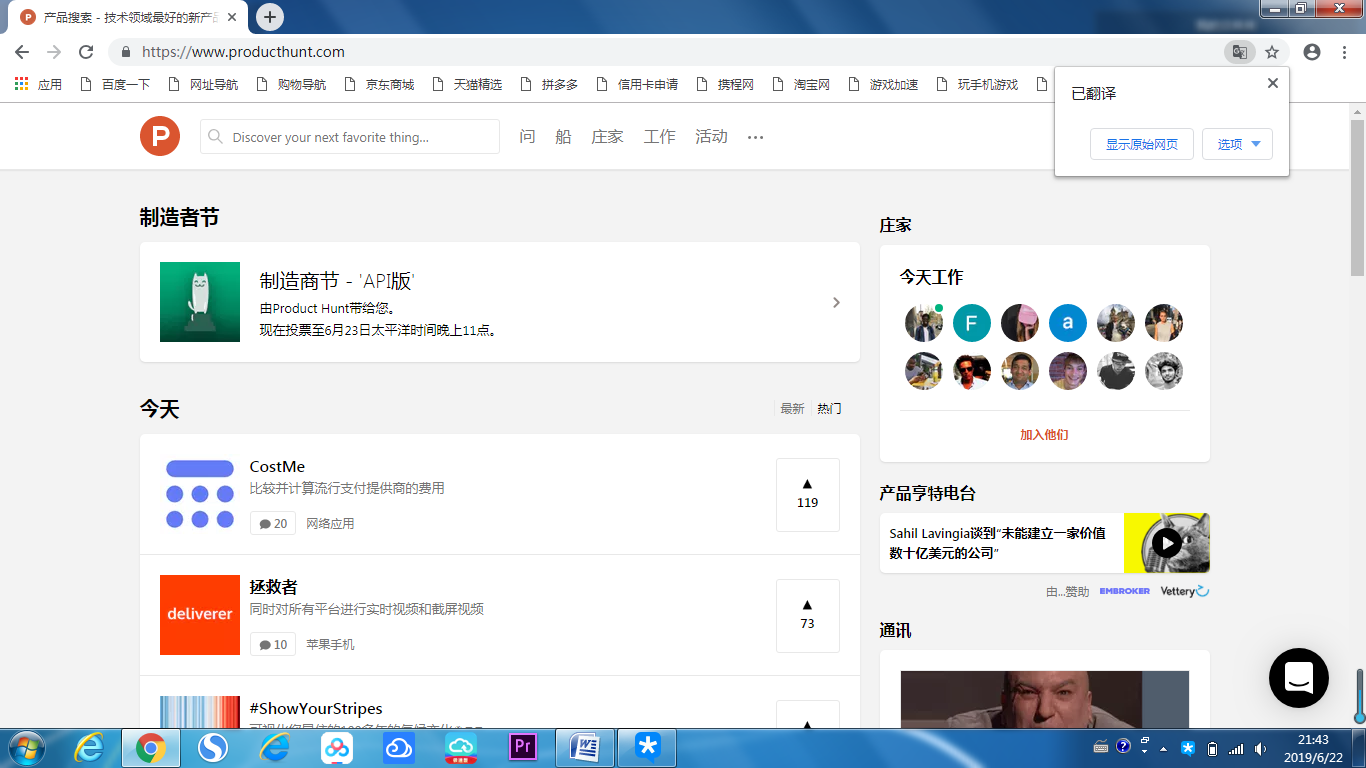
Task: Click the Product Hunt logo
Action: pos(160,136)
